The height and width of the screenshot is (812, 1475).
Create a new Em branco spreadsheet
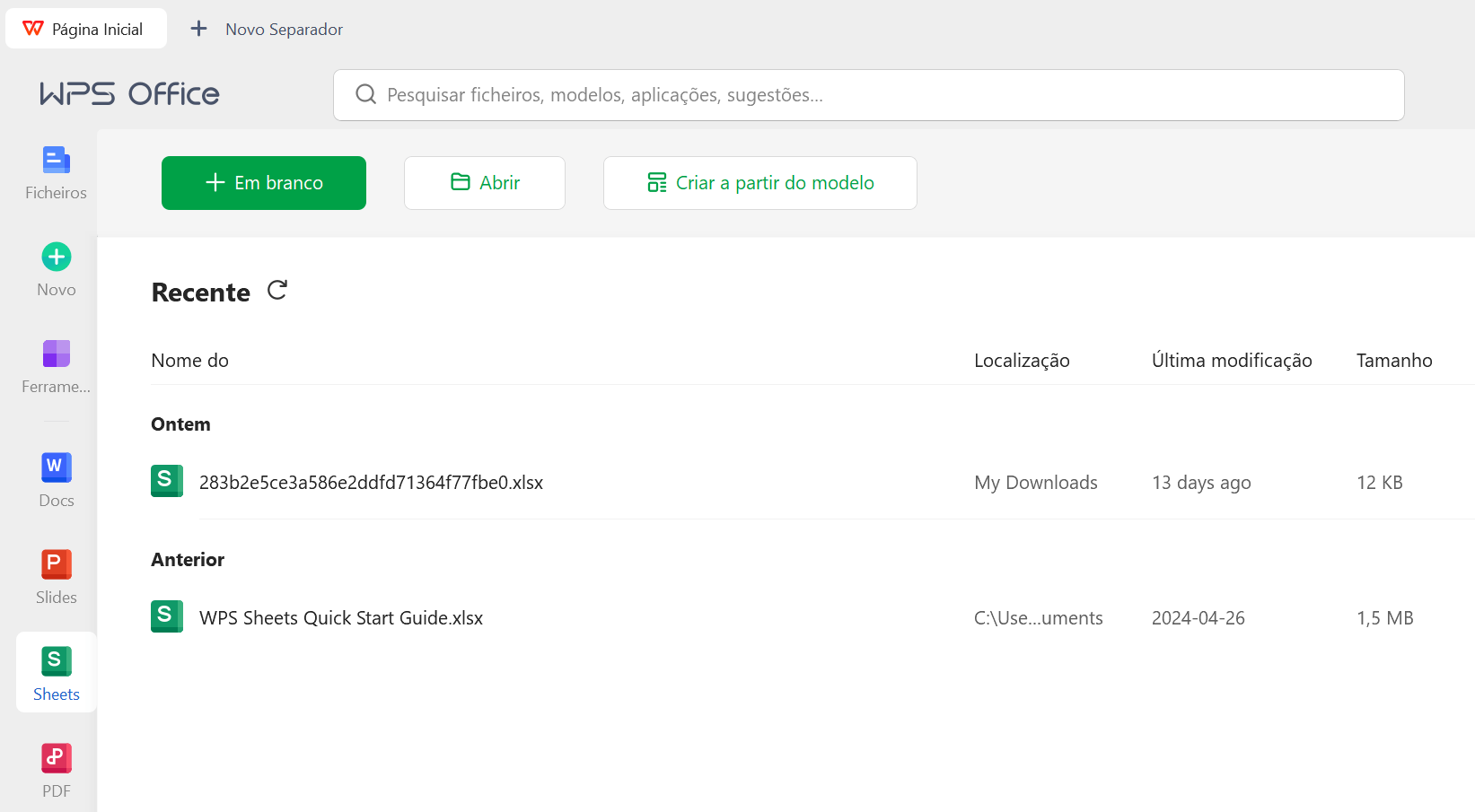tap(264, 183)
